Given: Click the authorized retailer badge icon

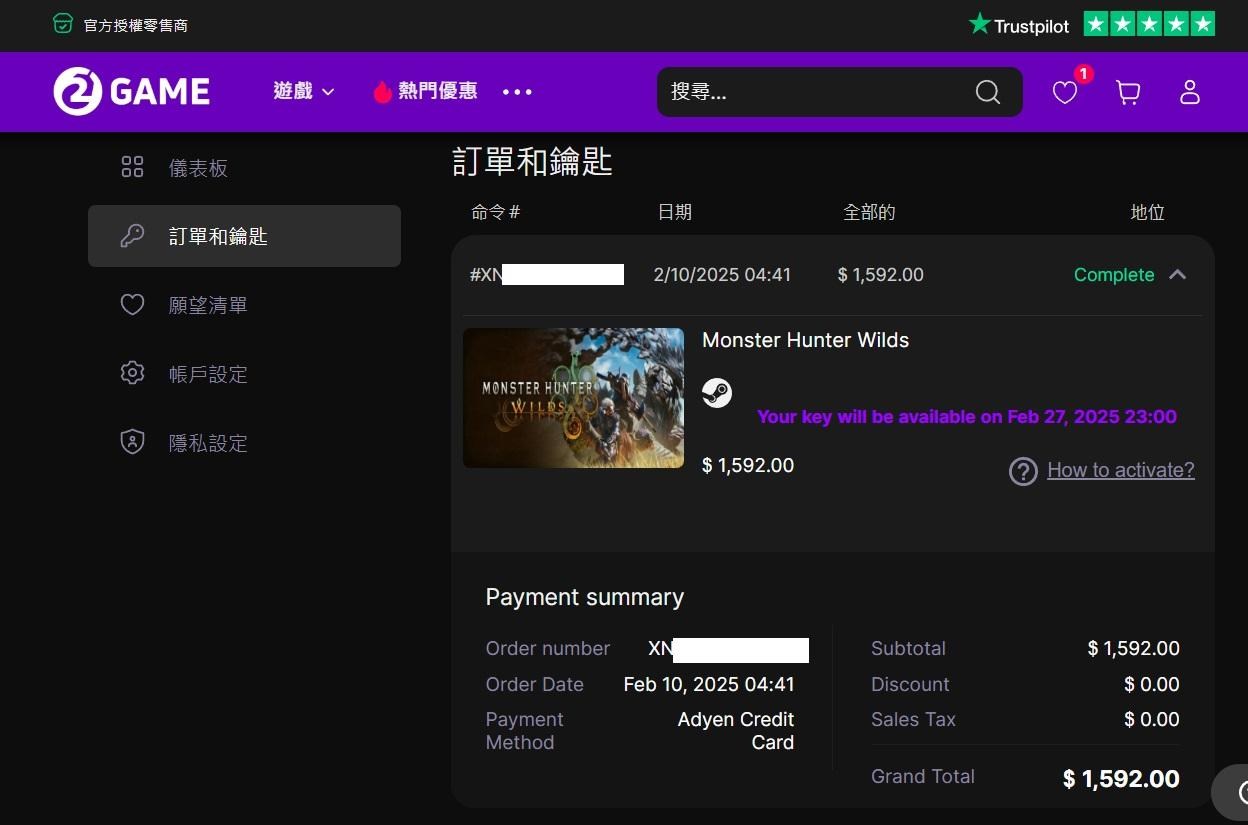Looking at the screenshot, I should pos(63,24).
